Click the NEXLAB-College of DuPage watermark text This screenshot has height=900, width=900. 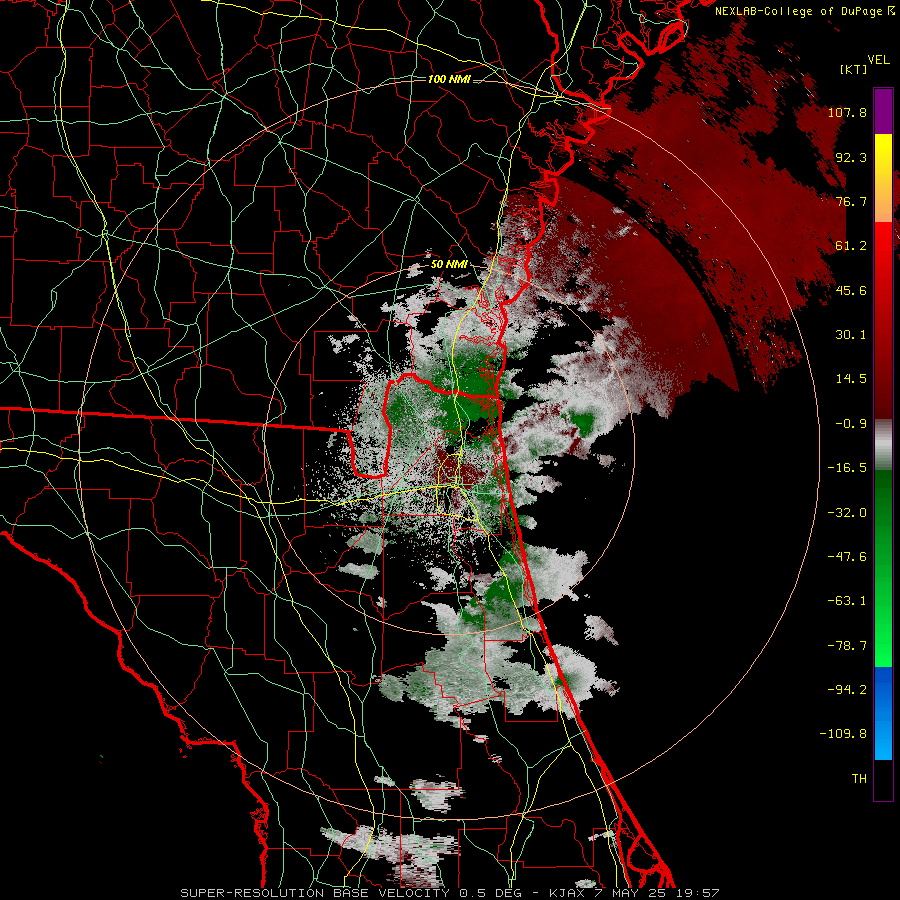[x=804, y=11]
